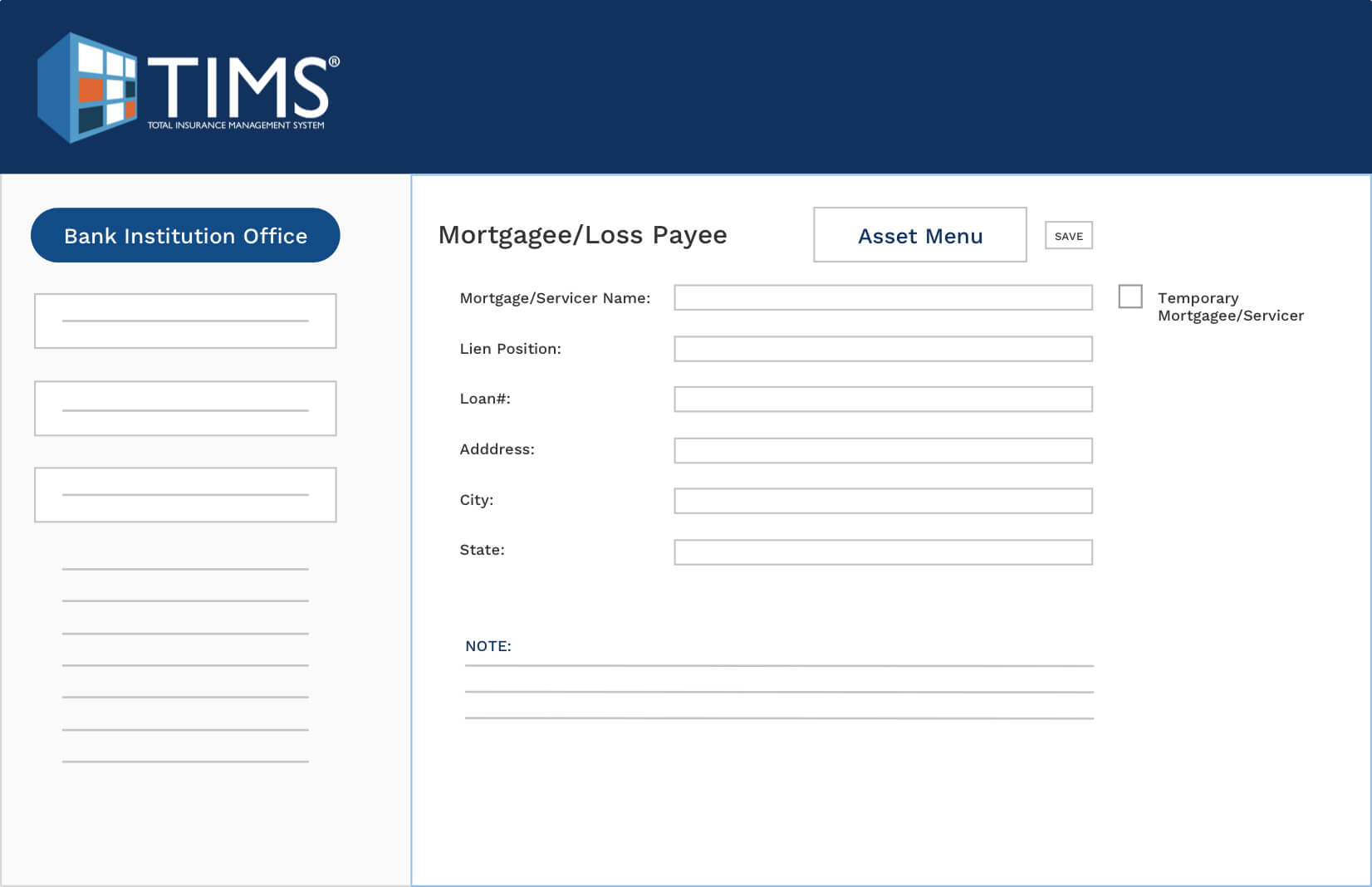1372x887 pixels.
Task: Click inside the Loan# field
Action: (x=883, y=399)
